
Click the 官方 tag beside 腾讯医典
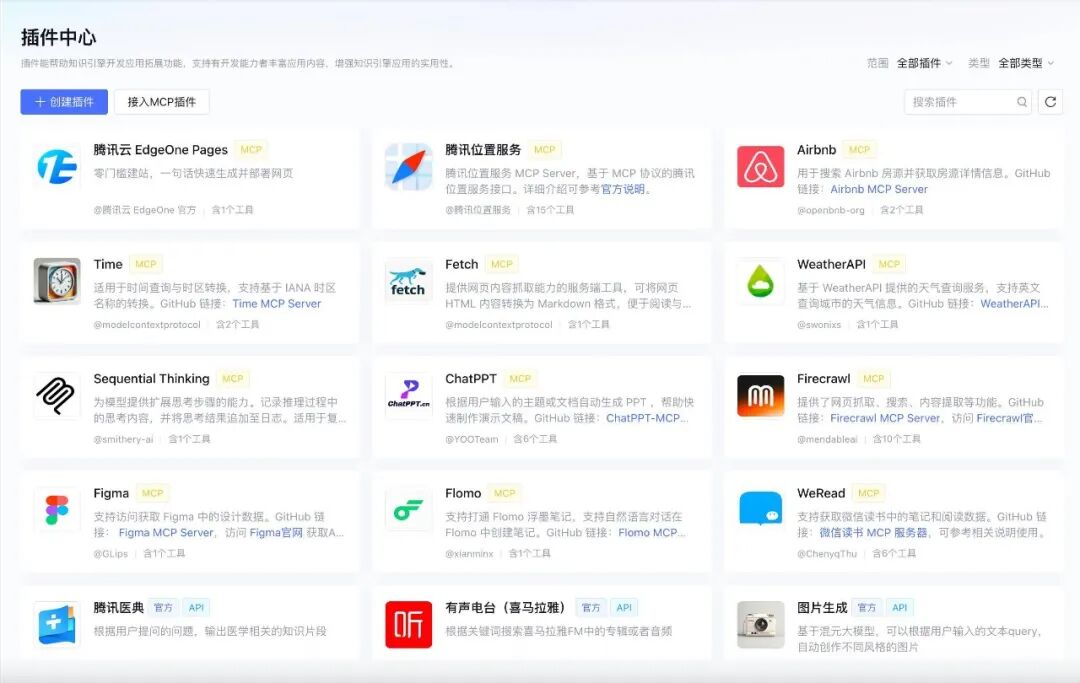(x=163, y=608)
